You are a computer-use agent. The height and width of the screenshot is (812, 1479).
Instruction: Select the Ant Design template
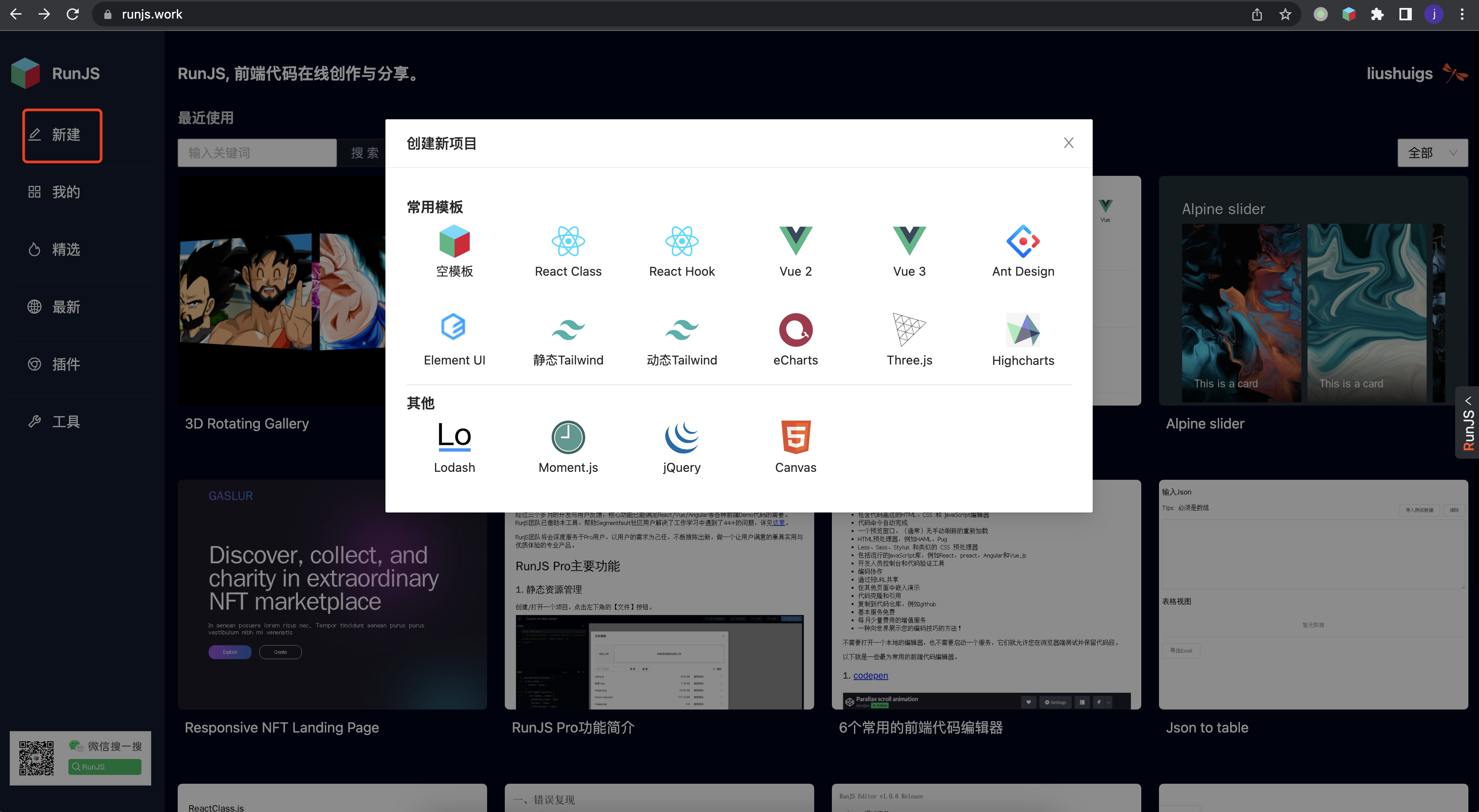[1022, 251]
